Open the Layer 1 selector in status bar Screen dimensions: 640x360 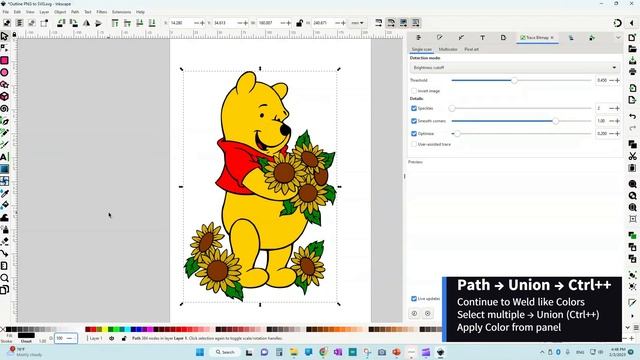[x=96, y=338]
